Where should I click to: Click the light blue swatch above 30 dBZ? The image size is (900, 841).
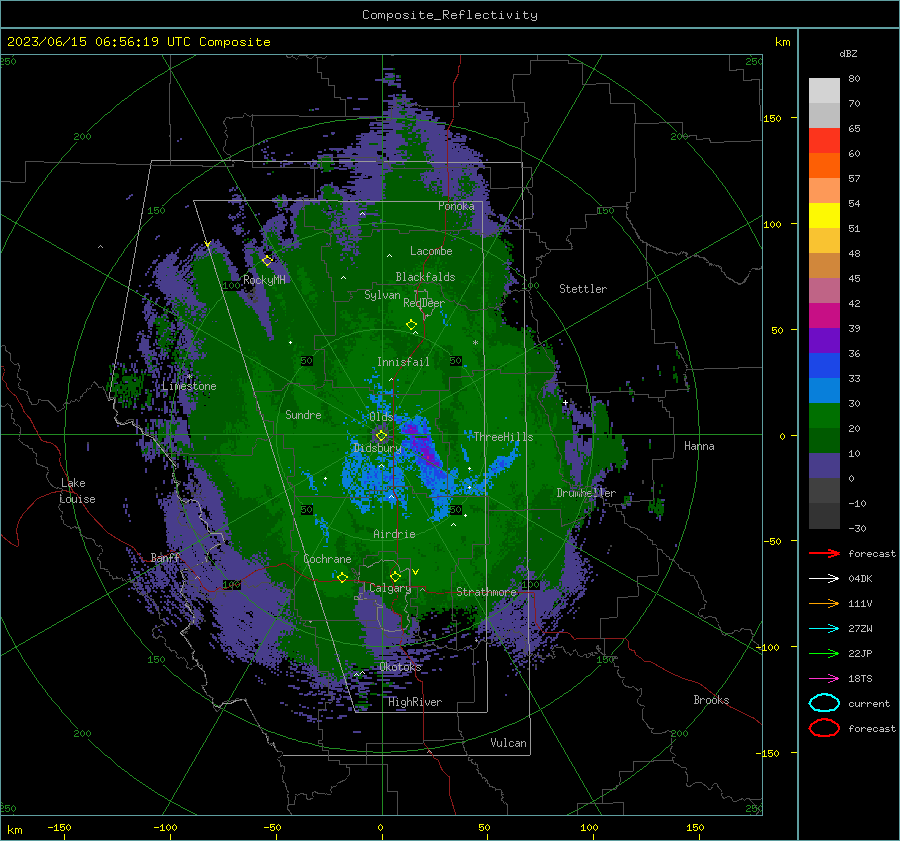824,391
